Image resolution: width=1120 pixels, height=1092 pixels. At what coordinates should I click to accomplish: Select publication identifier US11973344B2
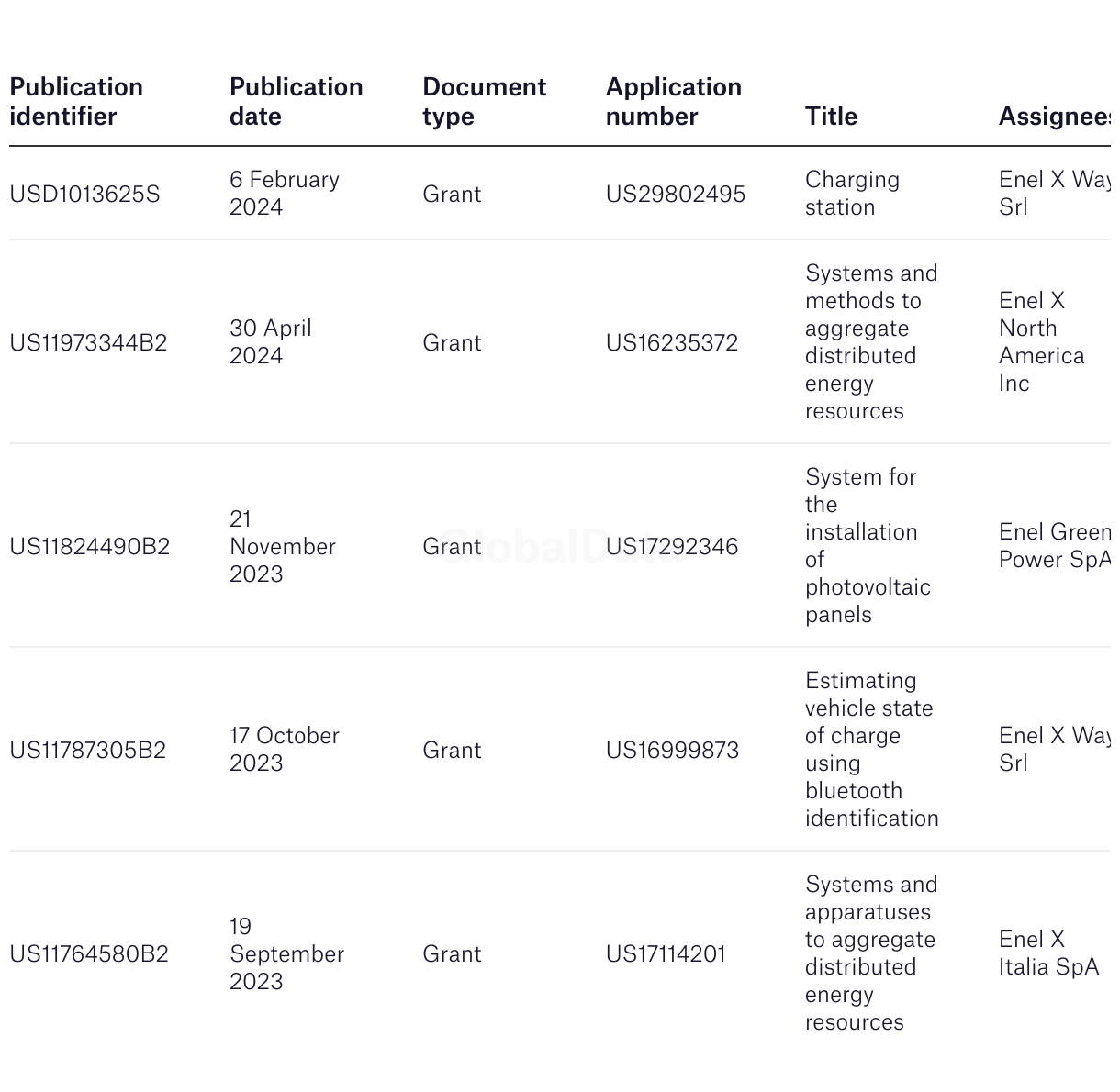(x=88, y=343)
